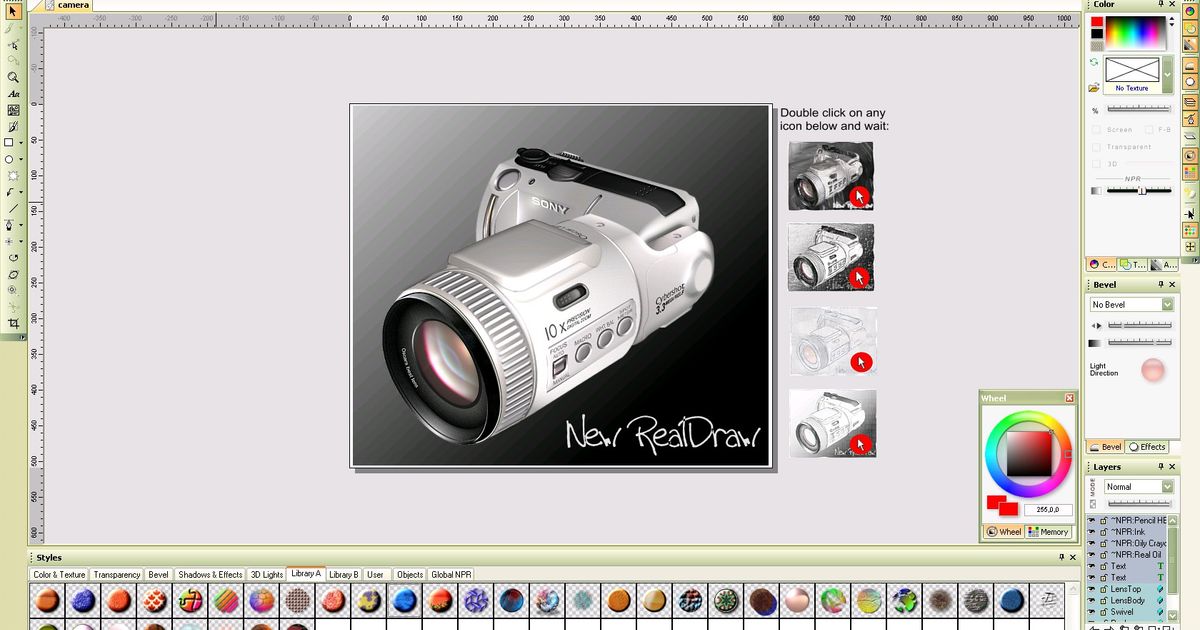This screenshot has width=1200, height=630.
Task: Choose the polygon star shape tool
Action: (13, 176)
